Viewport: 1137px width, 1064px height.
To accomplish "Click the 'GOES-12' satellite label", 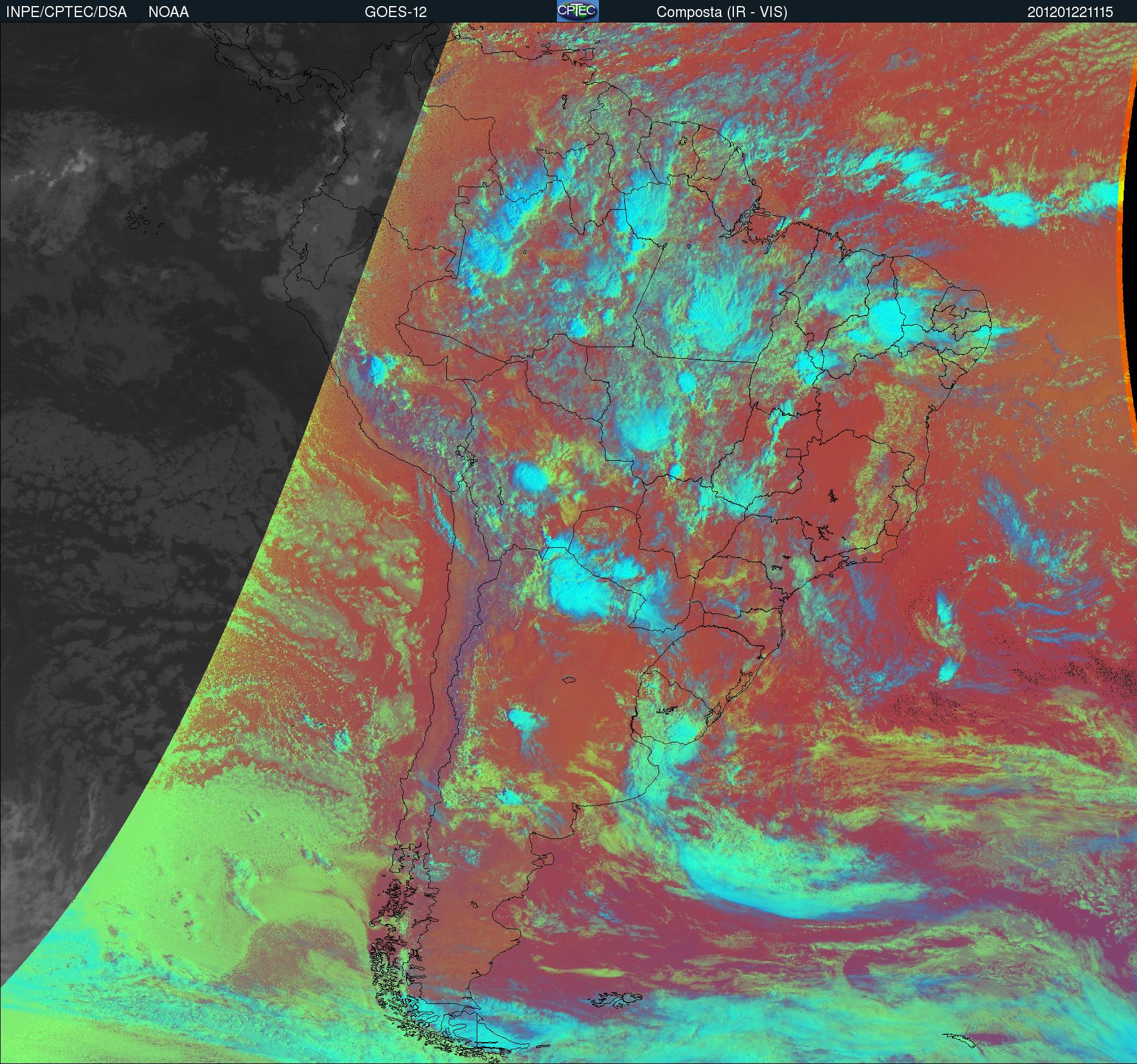I will [x=396, y=12].
